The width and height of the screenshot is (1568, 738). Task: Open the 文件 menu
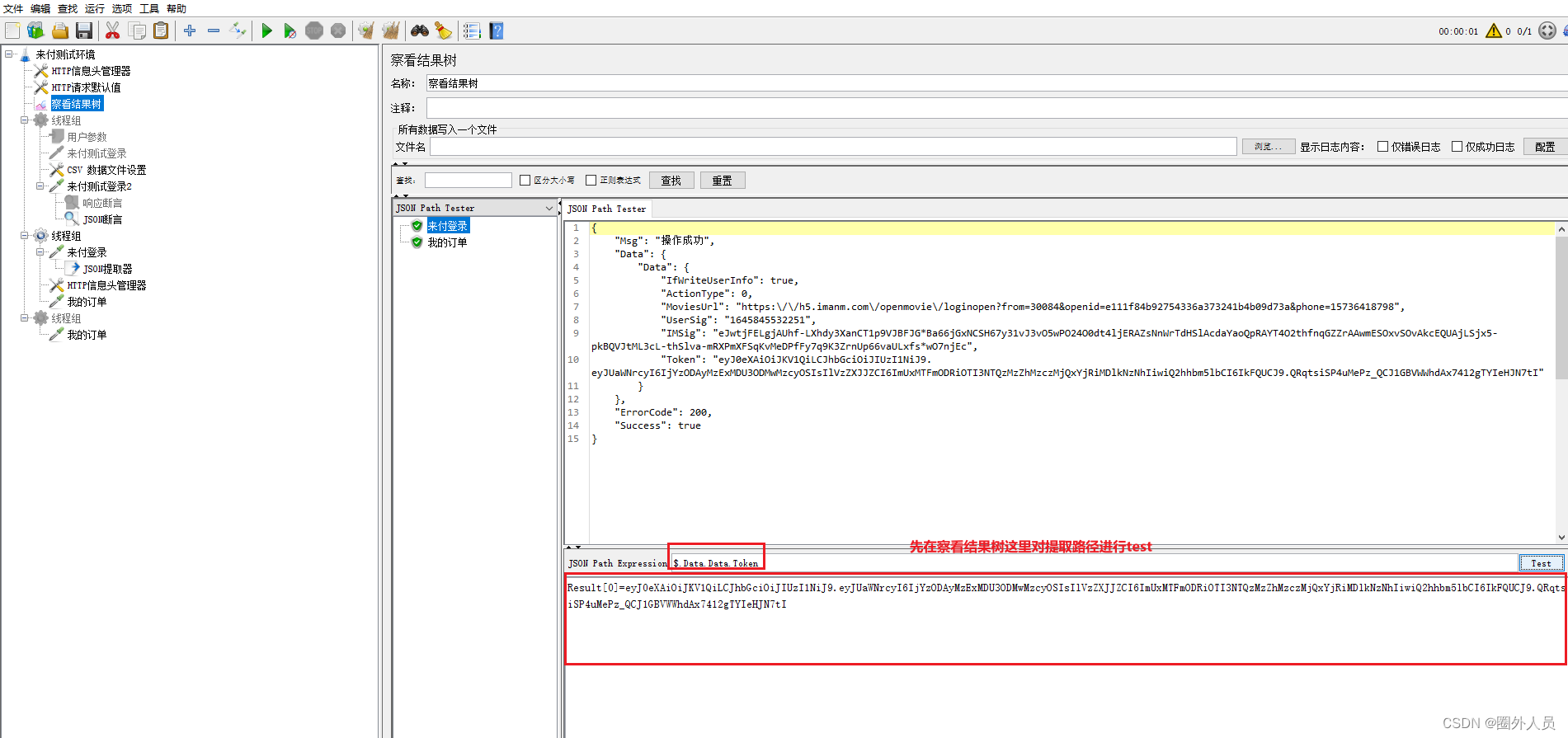pos(13,8)
